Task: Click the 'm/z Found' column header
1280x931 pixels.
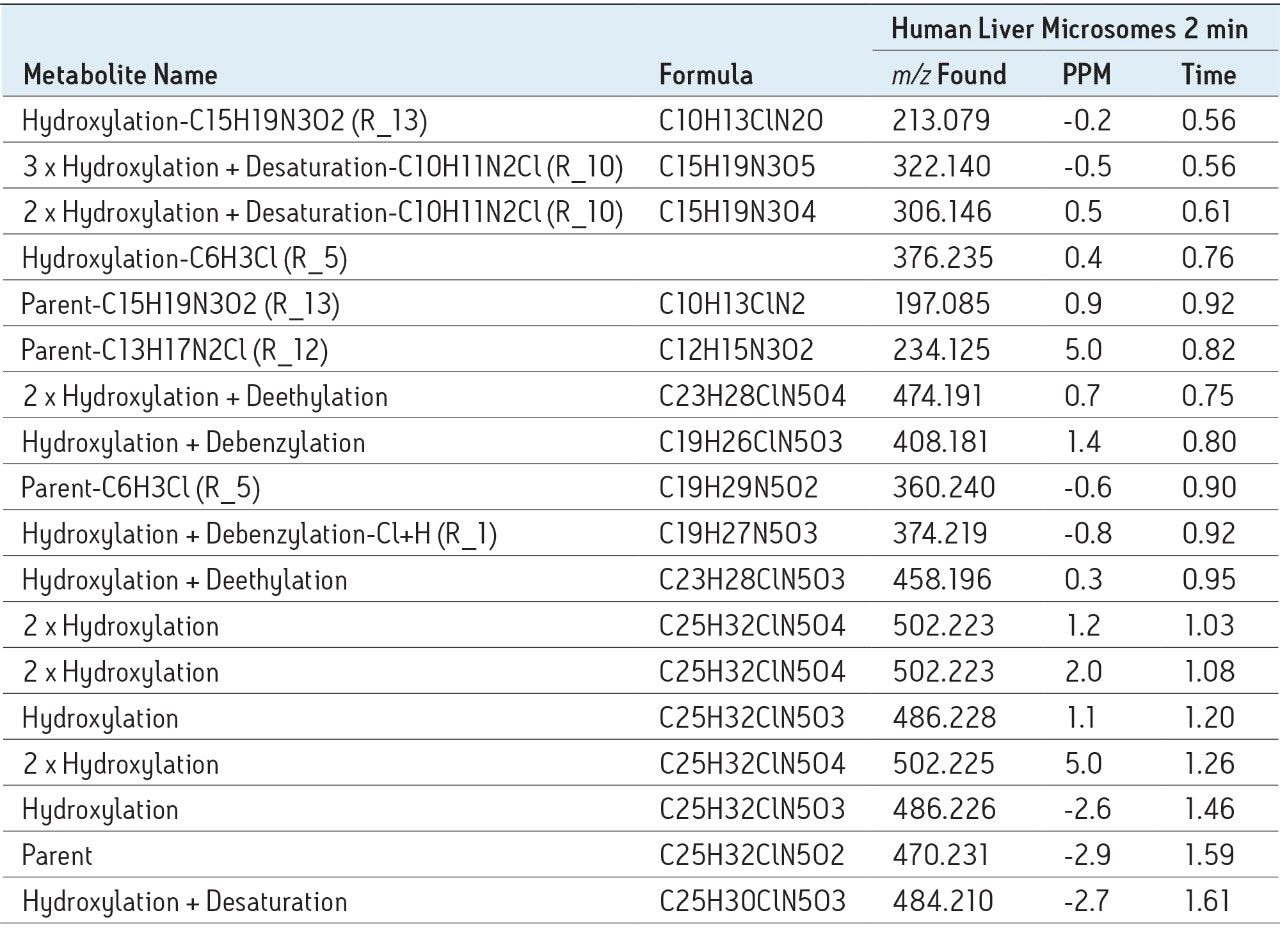Action: (x=948, y=75)
